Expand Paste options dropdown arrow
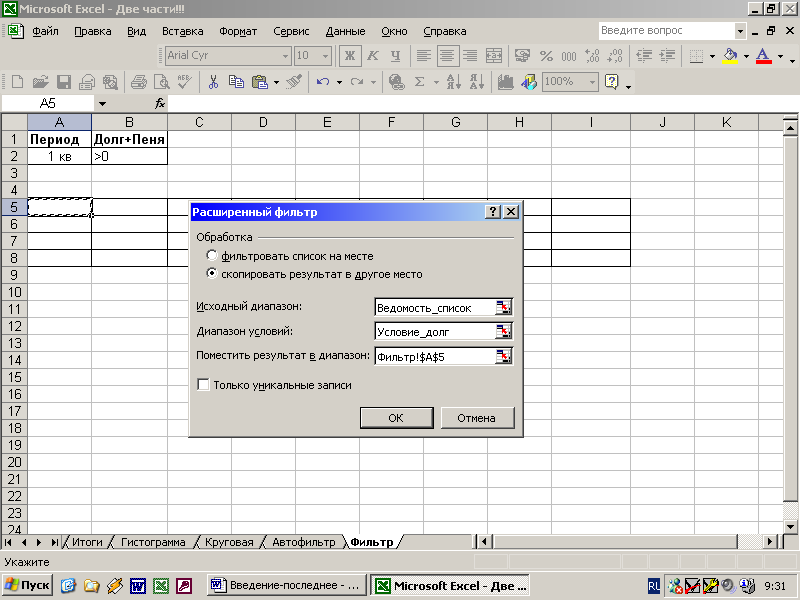800x600 pixels. (x=276, y=82)
